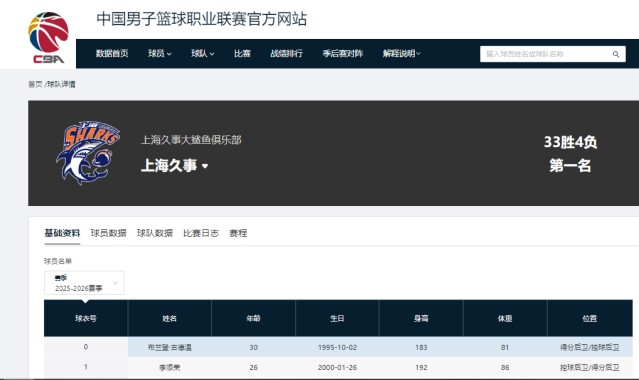The image size is (639, 380).
Task: Expand the 球队 nav dropdown
Action: (203, 53)
